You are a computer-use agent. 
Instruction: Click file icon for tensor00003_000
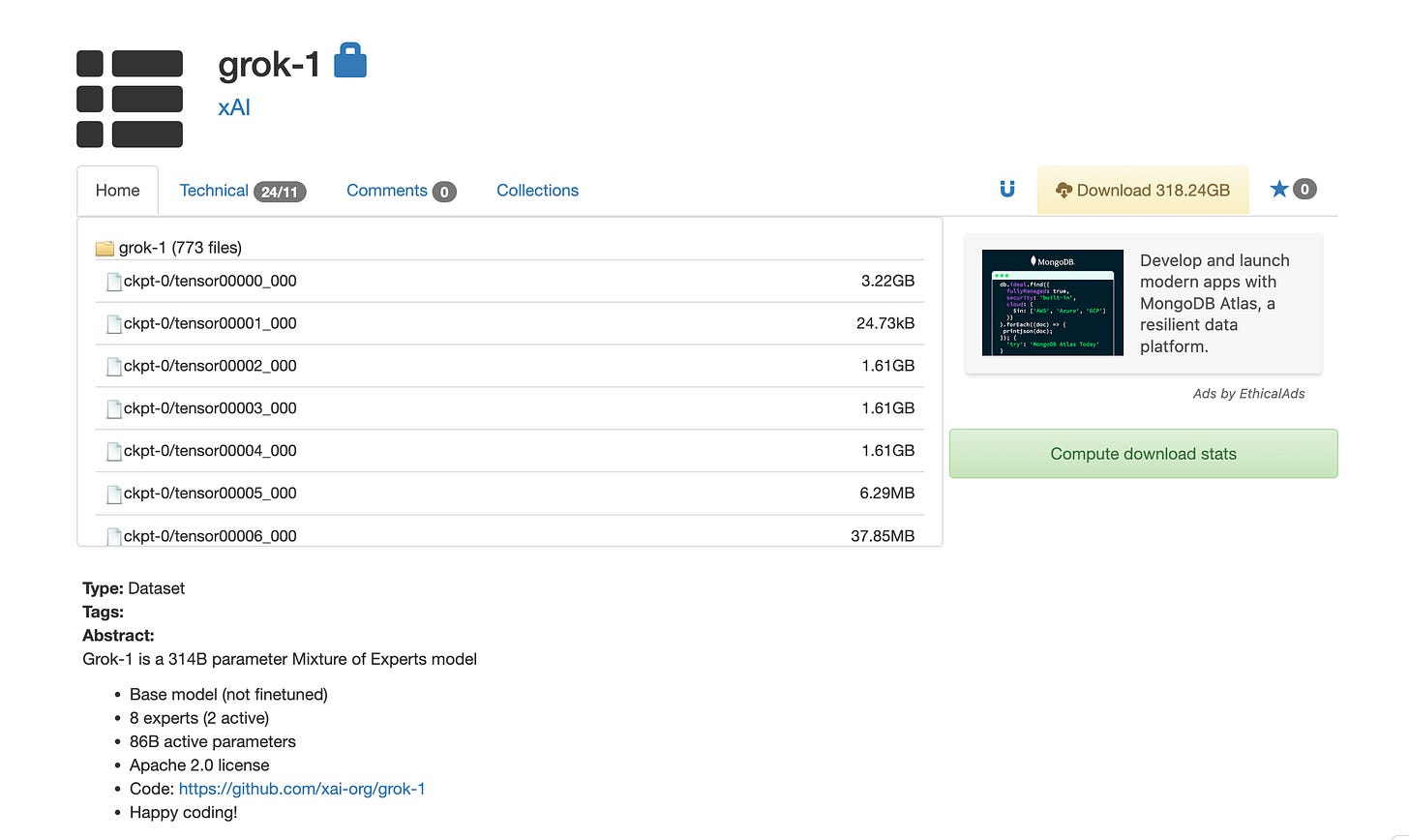coord(114,409)
